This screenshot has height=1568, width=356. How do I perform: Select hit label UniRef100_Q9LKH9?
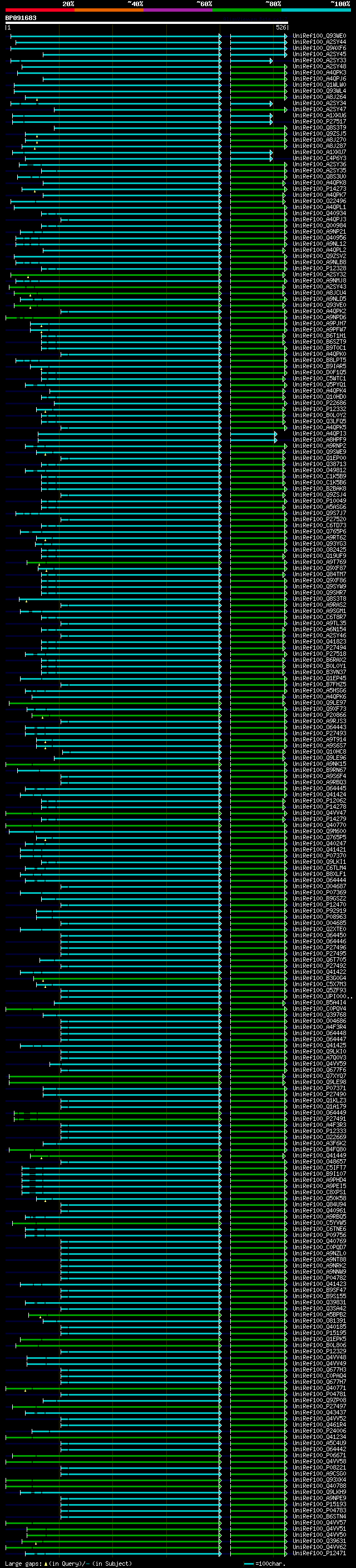[x=319, y=1491]
